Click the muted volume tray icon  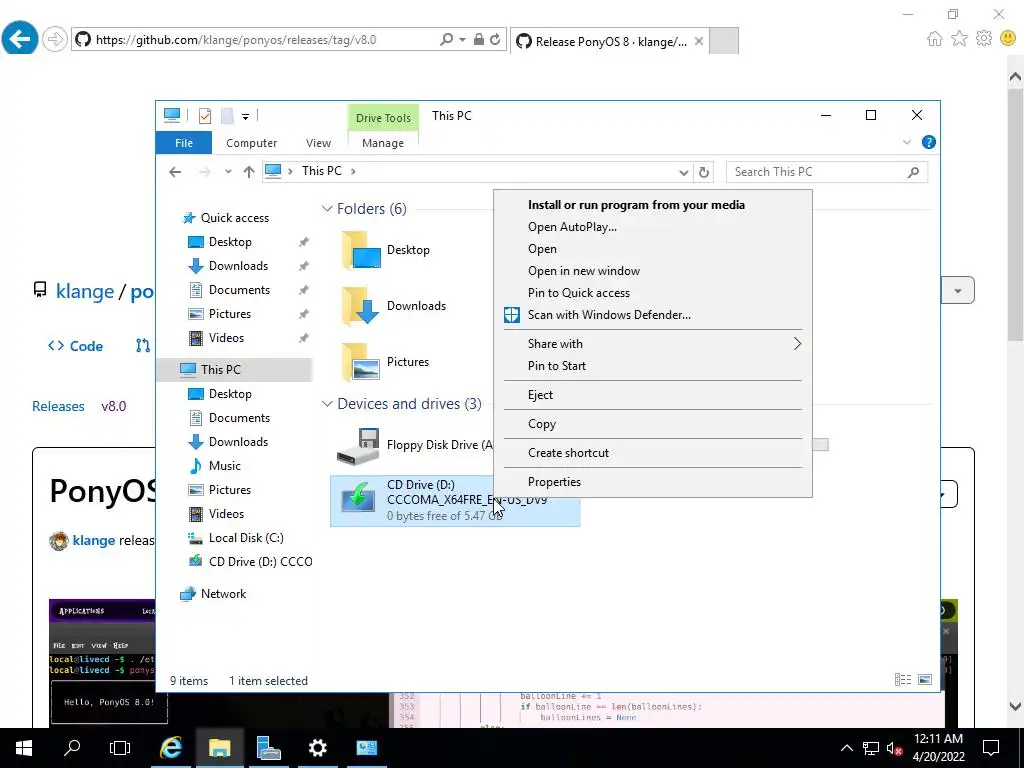[894, 748]
